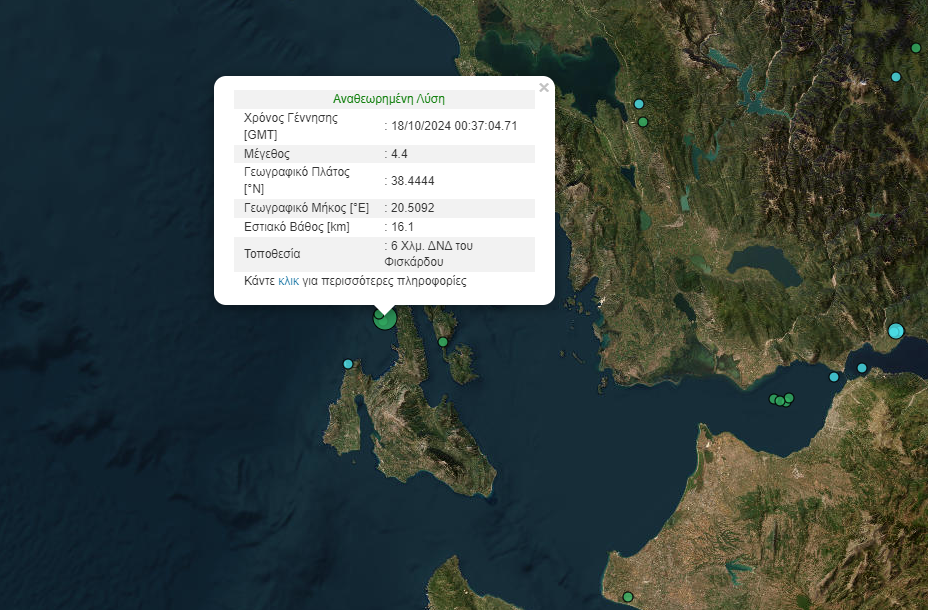
Task: Click the 'κλικ' link for more information
Action: [x=288, y=282]
